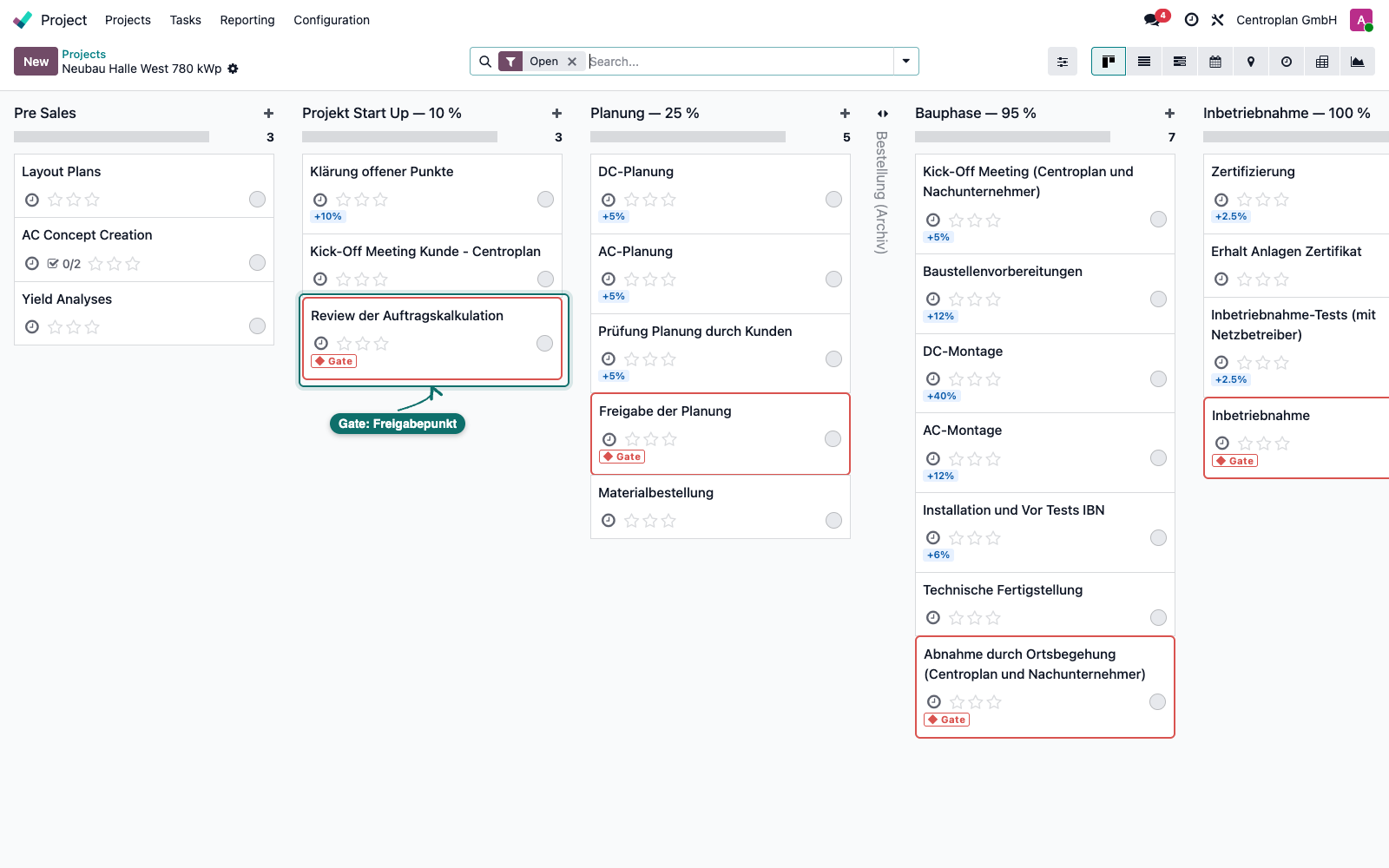Open activity clock on Layout Plans card
Image resolution: width=1389 pixels, height=868 pixels.
click(x=32, y=200)
